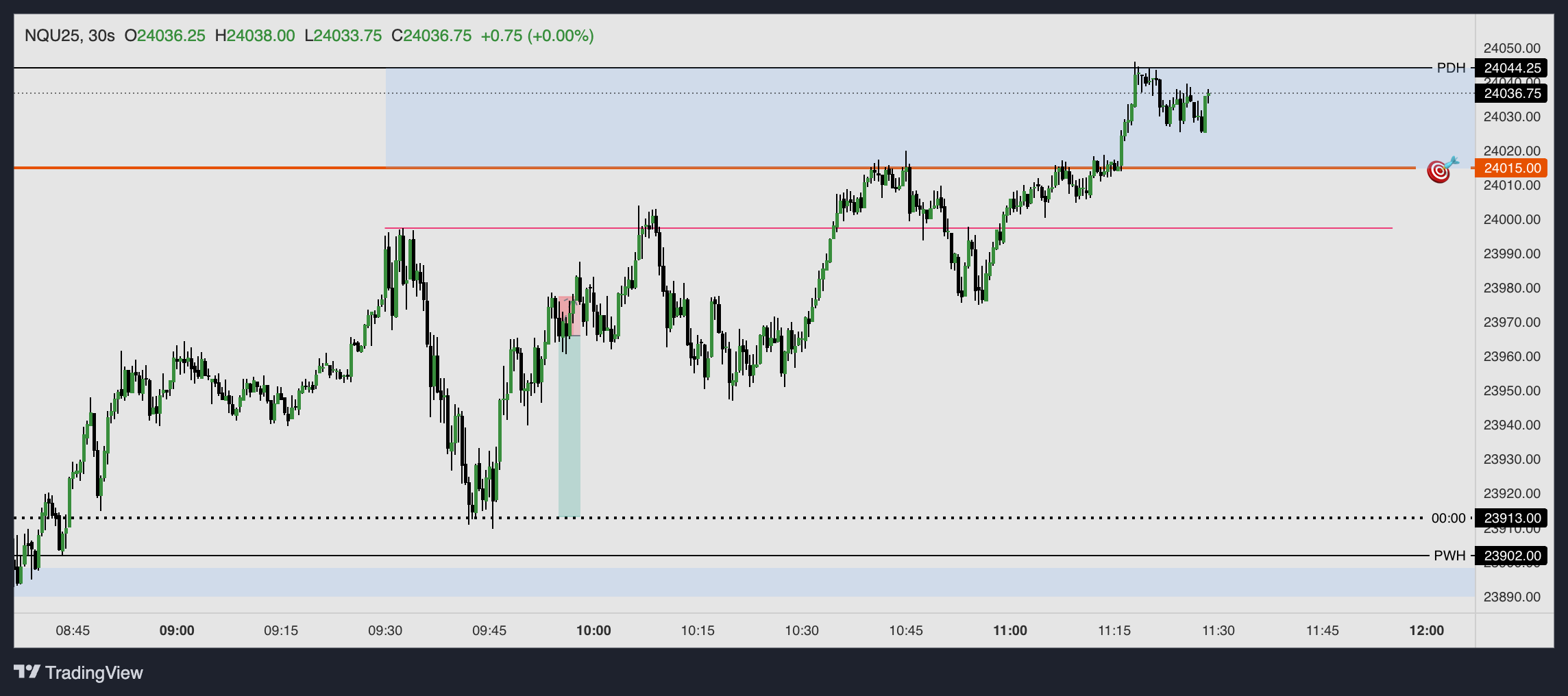This screenshot has height=696, width=1568.
Task: Click the 12:00 time axis label
Action: [x=1426, y=630]
